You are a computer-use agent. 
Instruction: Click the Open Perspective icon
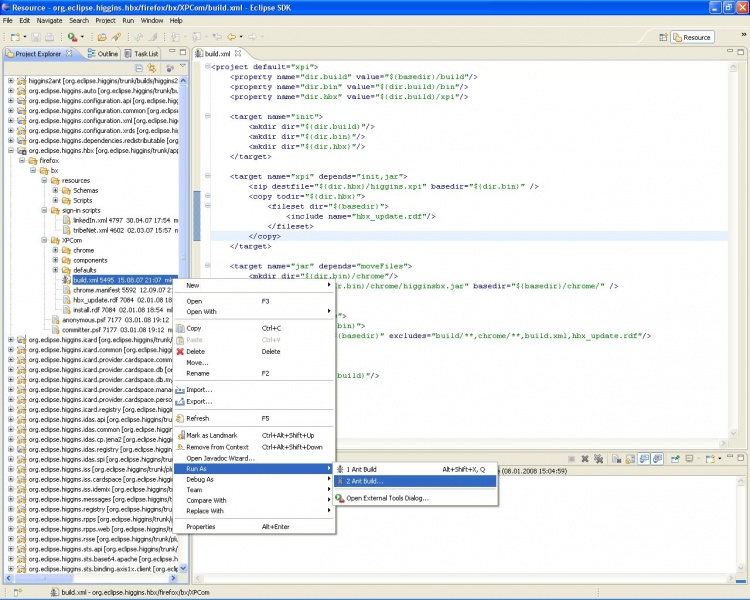(663, 37)
